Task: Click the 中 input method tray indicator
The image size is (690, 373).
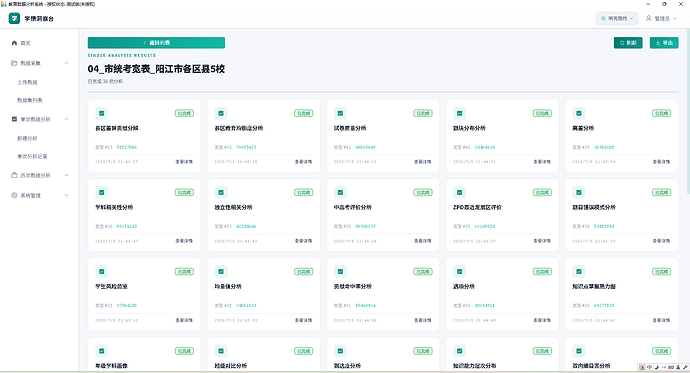Action: point(649,367)
